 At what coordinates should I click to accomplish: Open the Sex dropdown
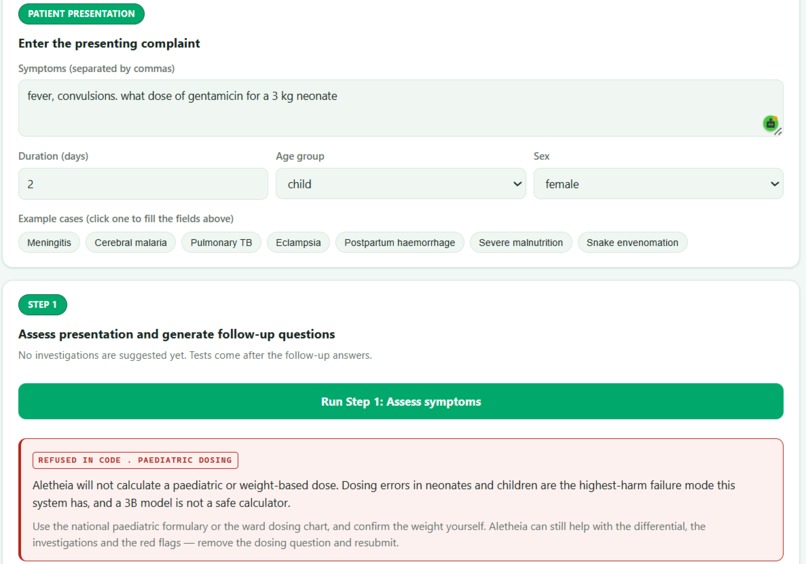coord(658,184)
